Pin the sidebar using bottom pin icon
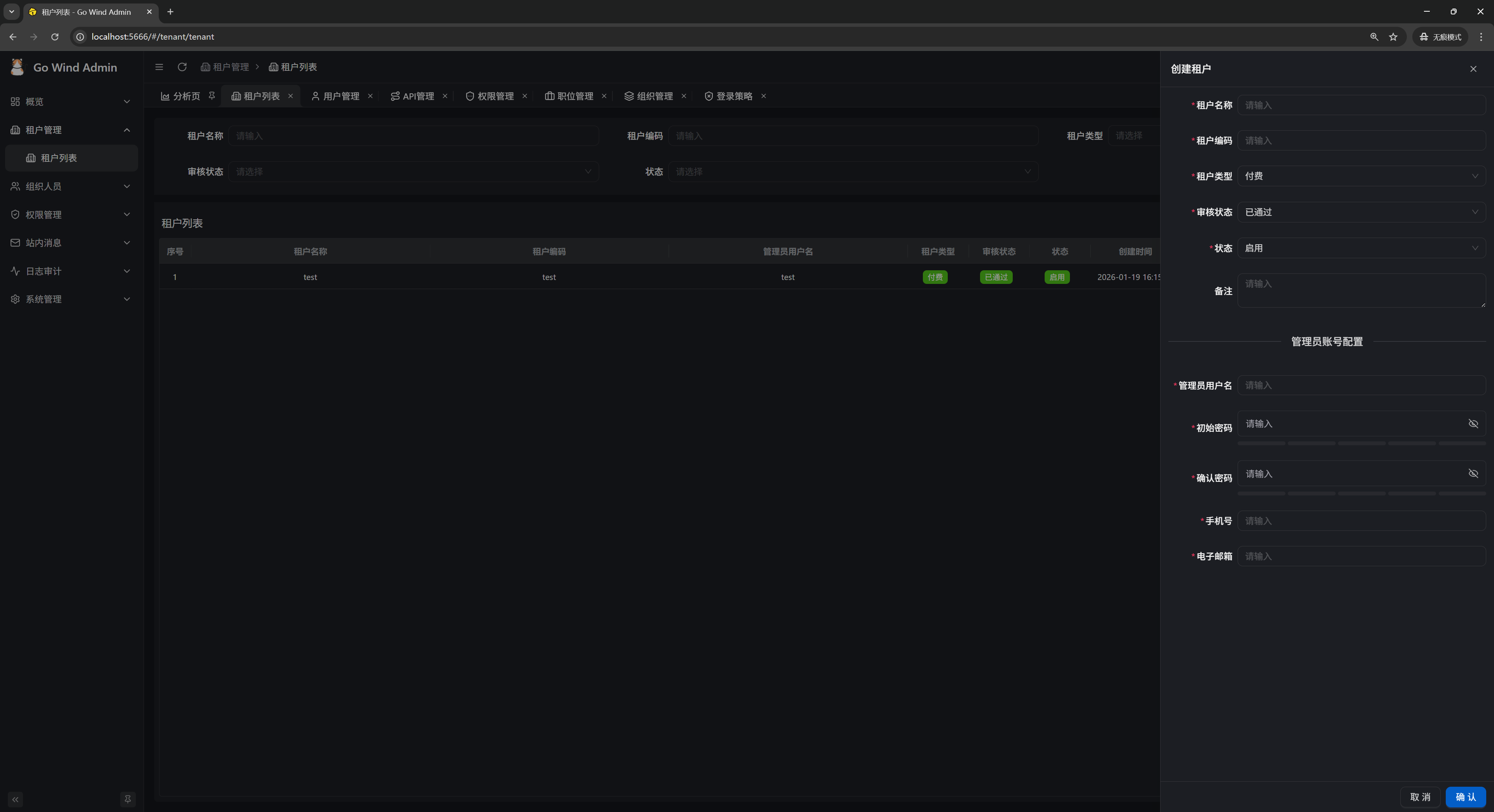Viewport: 1494px width, 812px height. point(128,799)
